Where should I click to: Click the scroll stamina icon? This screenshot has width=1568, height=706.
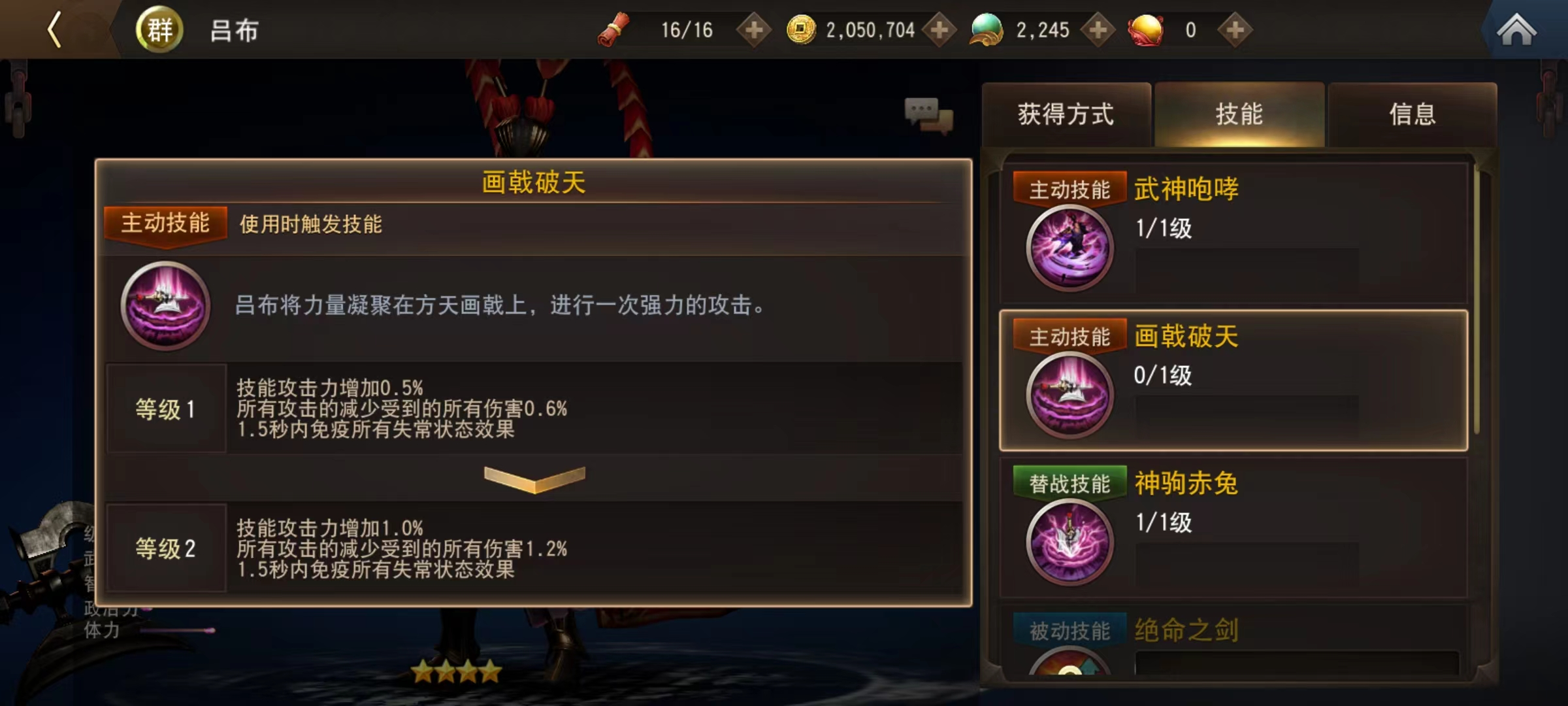pos(614,30)
